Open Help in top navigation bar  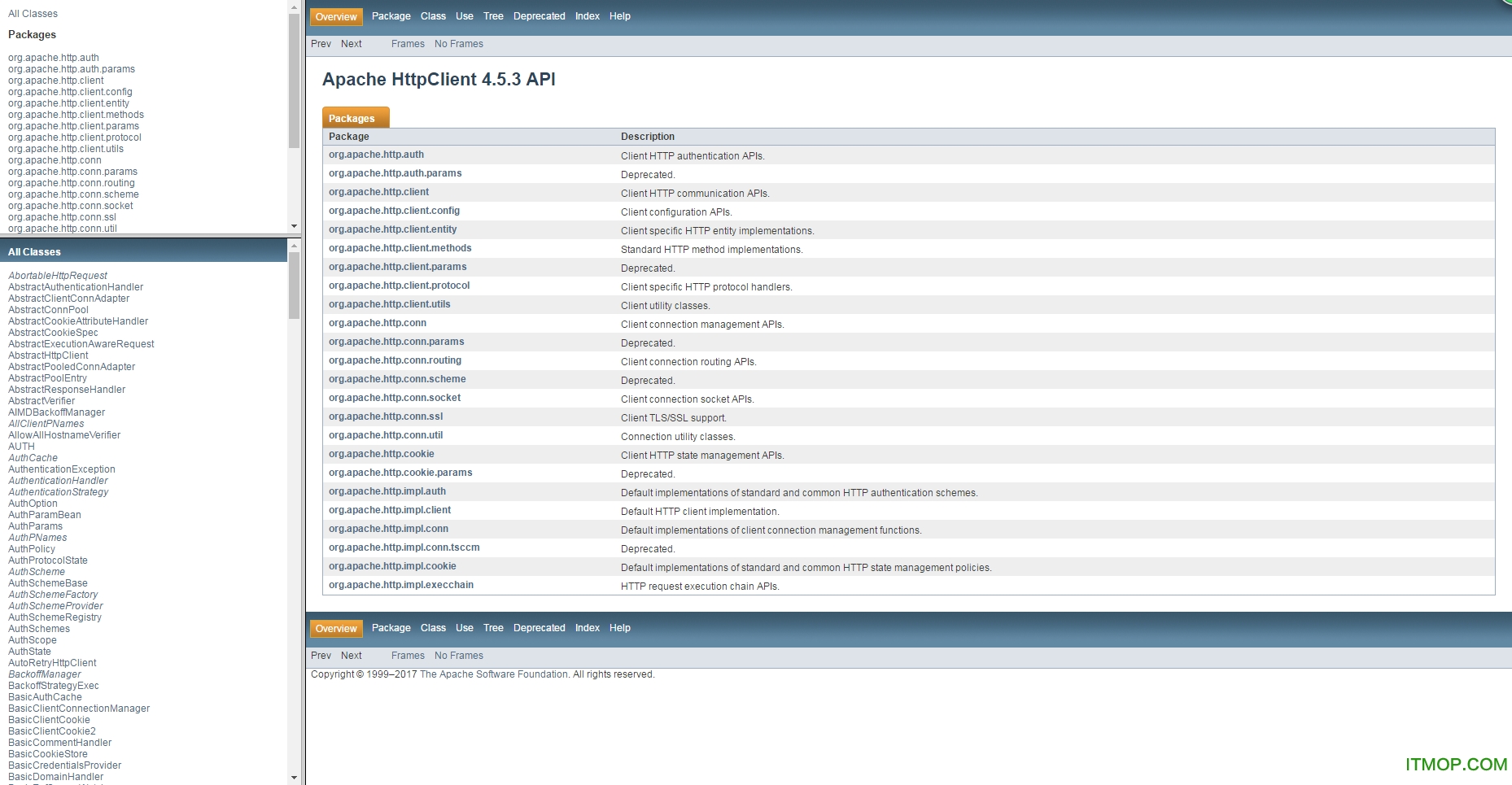620,16
